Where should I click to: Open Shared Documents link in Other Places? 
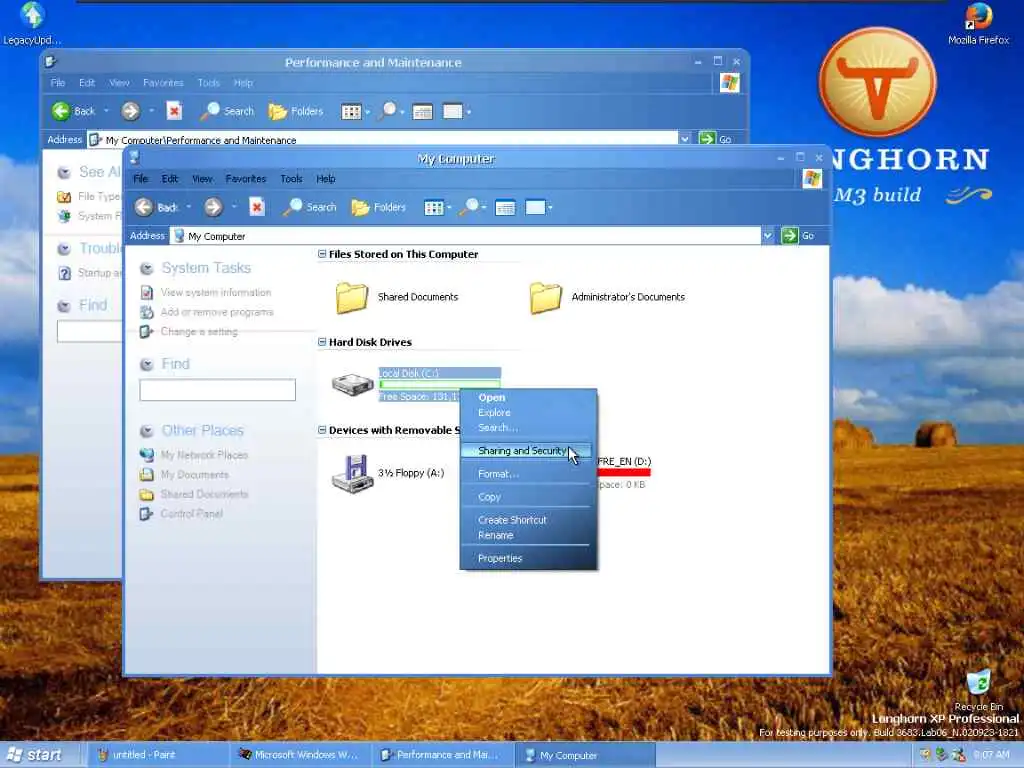[204, 494]
